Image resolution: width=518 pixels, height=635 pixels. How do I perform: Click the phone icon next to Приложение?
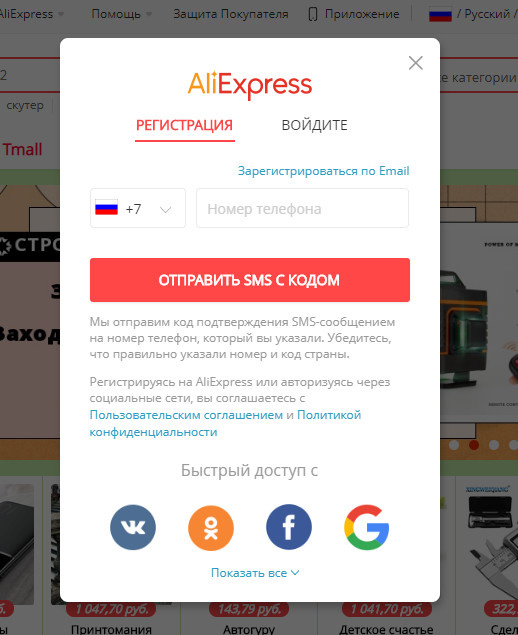(313, 14)
